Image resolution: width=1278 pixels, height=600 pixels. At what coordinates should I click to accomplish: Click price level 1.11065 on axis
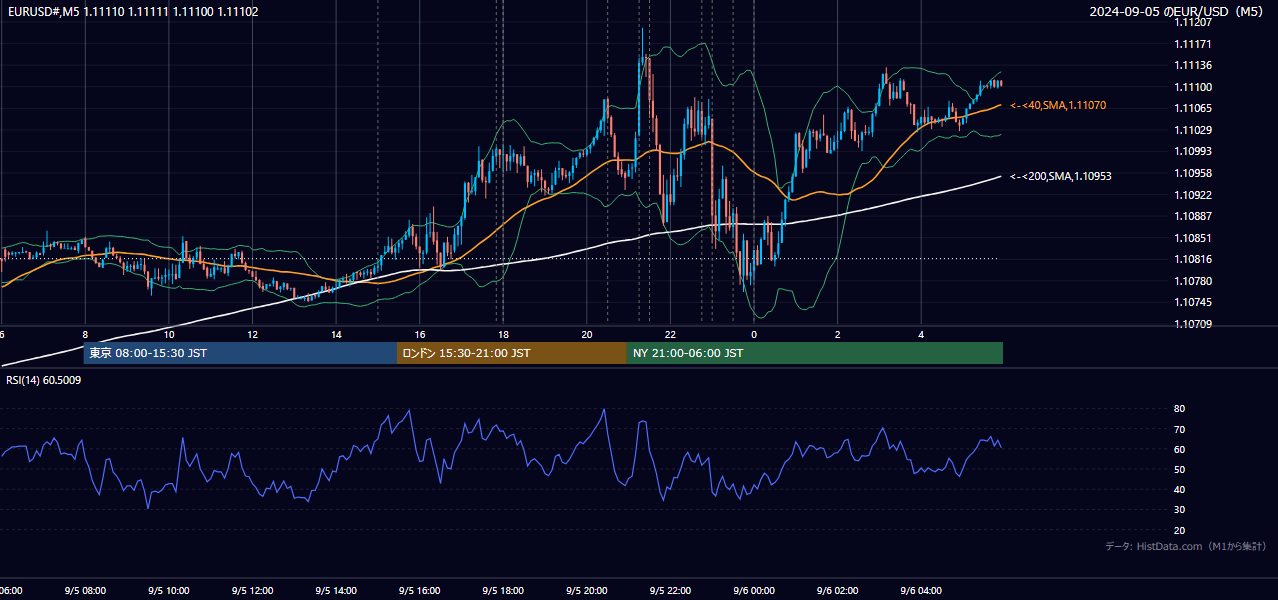coord(1193,108)
